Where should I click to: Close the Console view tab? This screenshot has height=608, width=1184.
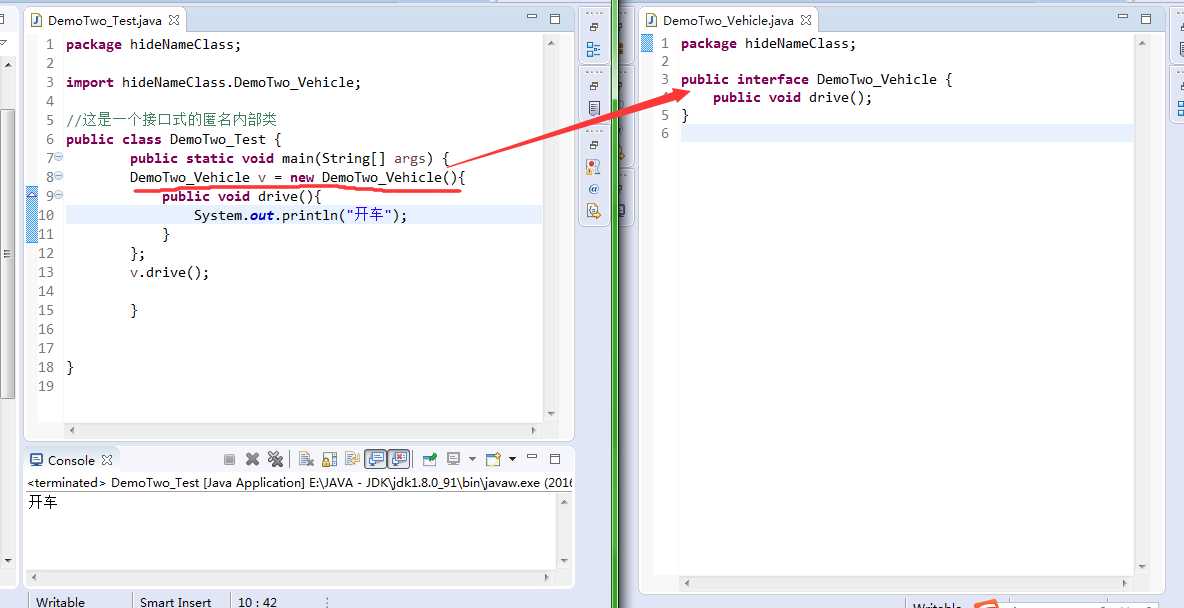tap(106, 459)
